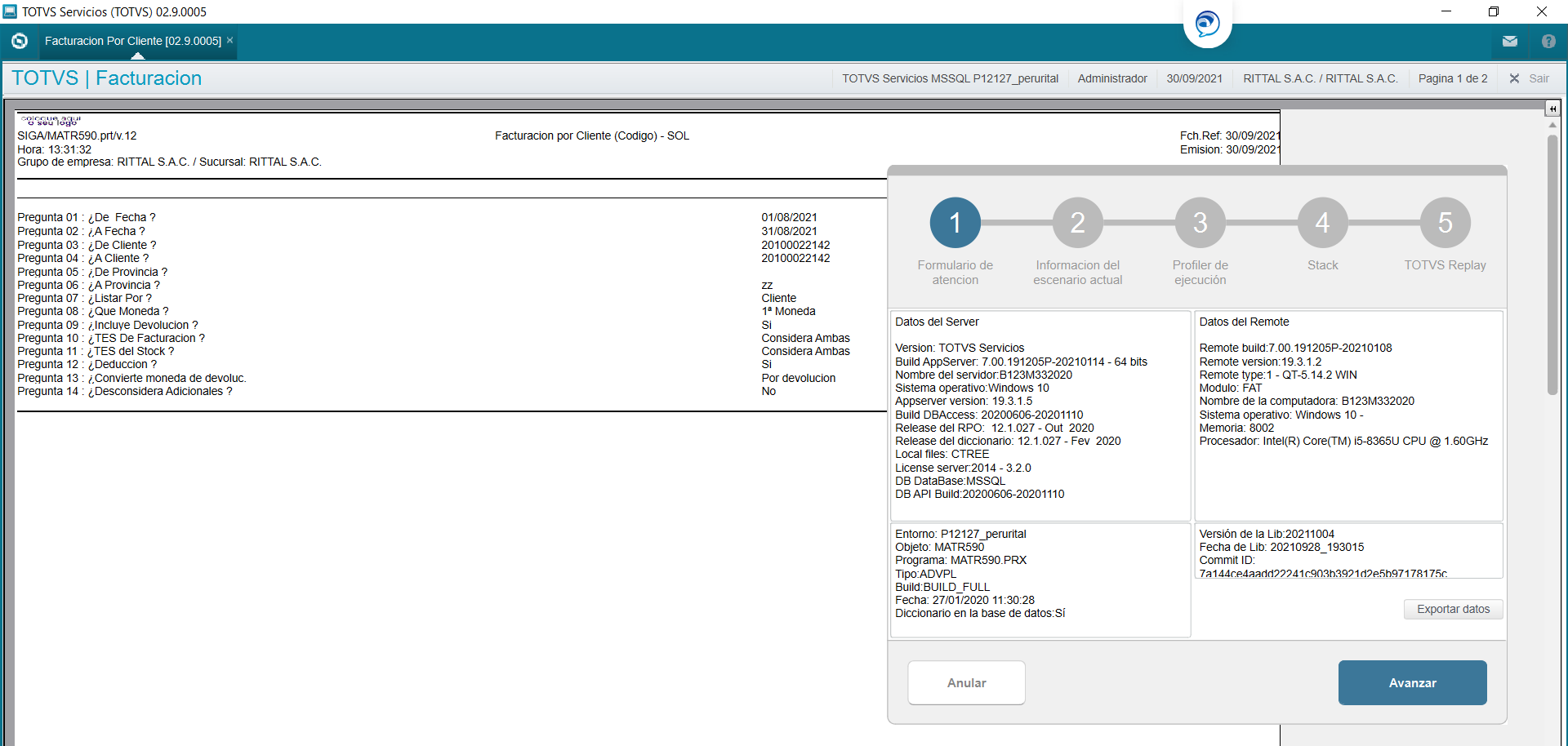Viewport: 1568px width, 746px height.
Task: Click 'Pregunta 01 : ¿De Fecha ?' row
Action: tap(87, 217)
